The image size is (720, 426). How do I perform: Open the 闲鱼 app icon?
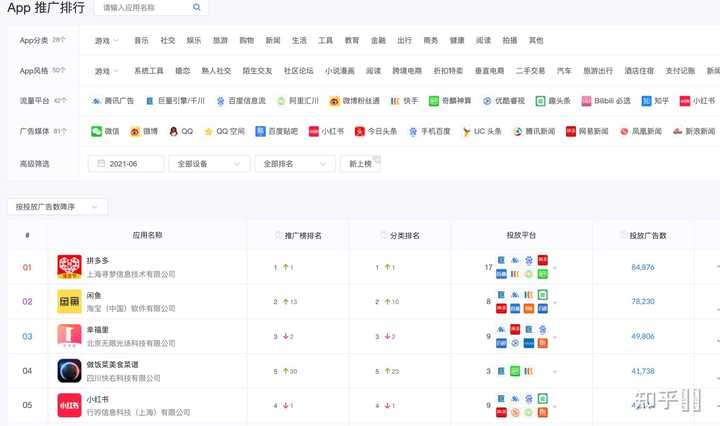[69, 301]
